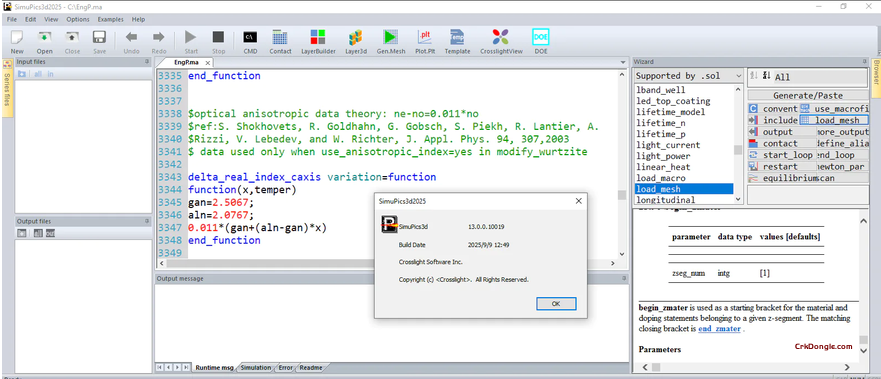Click the Undo arrow icon
Screen dimensions: 881x379
[x=131, y=38]
